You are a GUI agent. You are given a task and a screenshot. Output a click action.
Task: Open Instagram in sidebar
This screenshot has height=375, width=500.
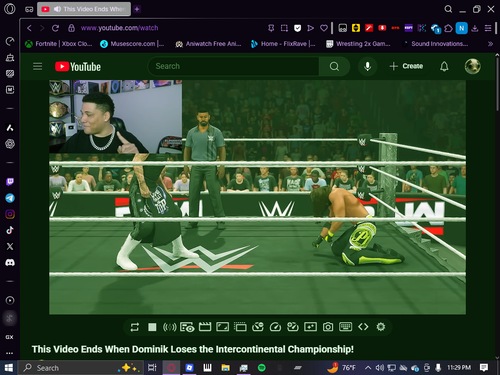tap(10, 214)
